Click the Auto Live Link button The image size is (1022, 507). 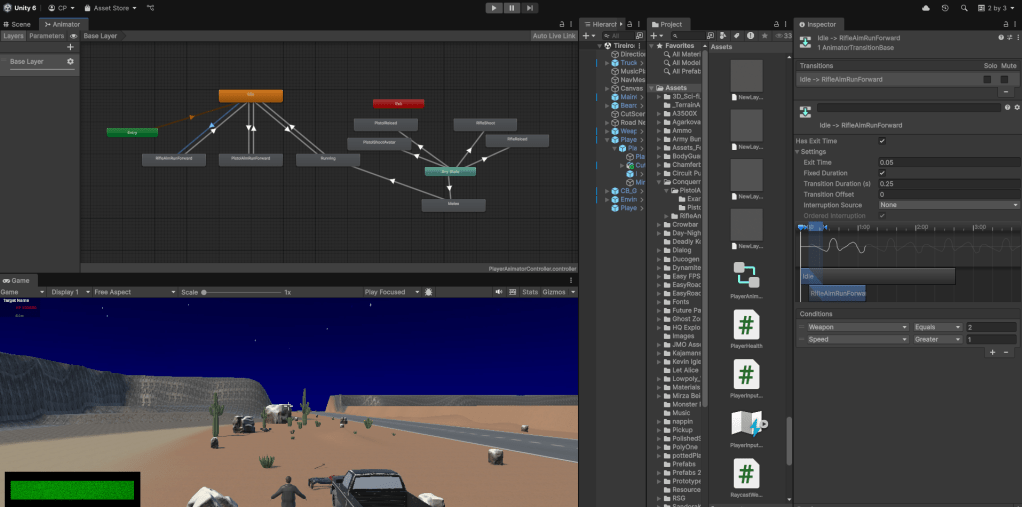click(553, 36)
